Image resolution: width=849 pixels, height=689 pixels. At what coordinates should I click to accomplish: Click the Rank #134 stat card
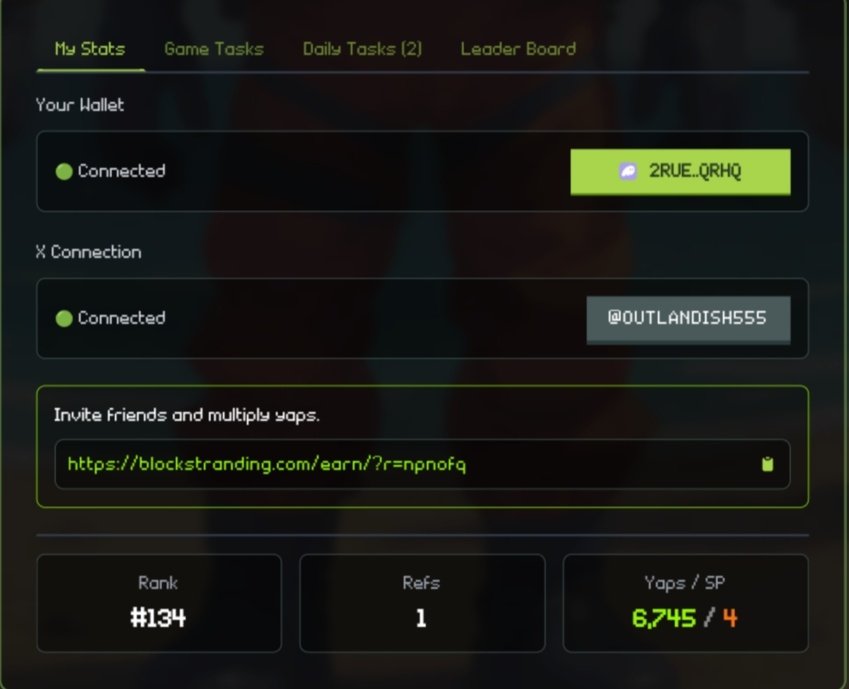tap(159, 603)
